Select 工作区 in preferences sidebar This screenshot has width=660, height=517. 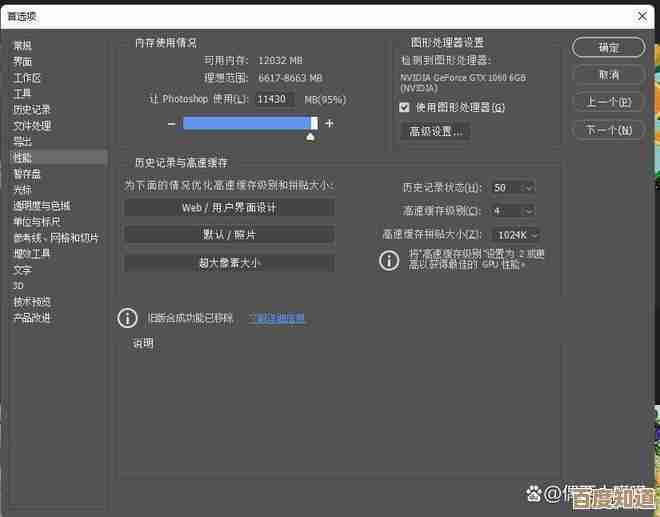pos(27,77)
